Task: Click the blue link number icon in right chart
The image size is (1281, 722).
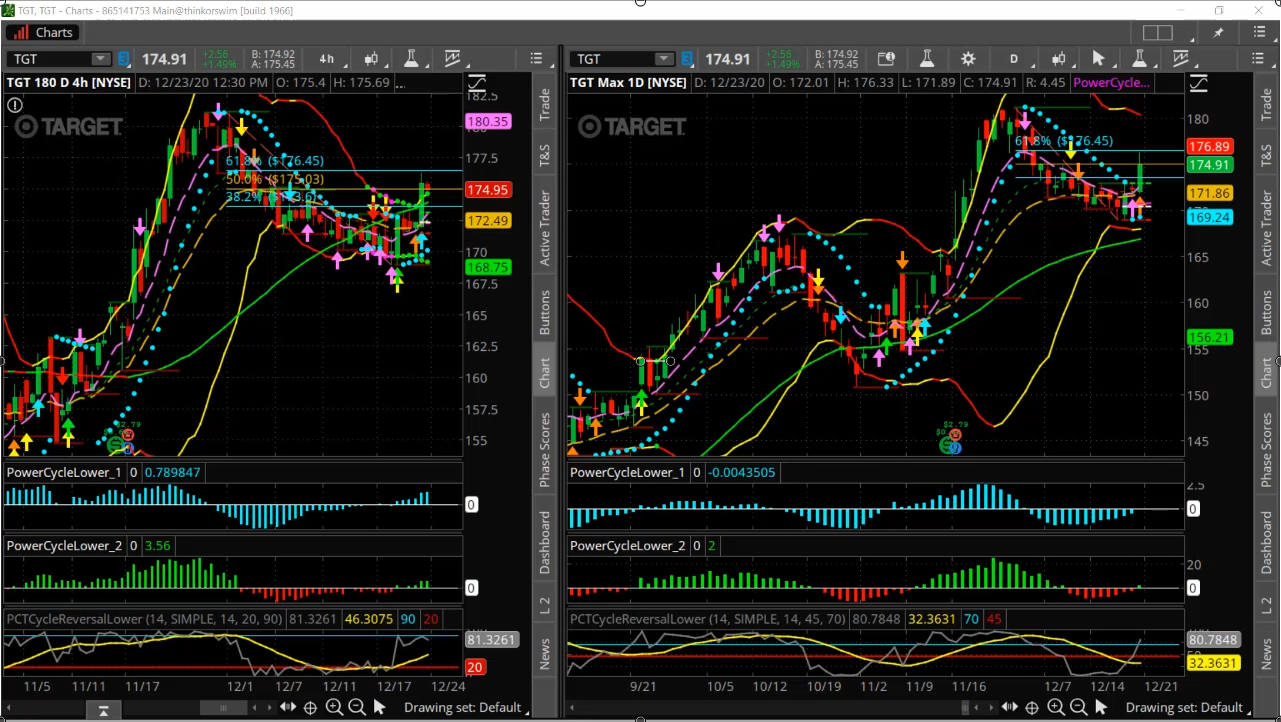Action: [687, 59]
